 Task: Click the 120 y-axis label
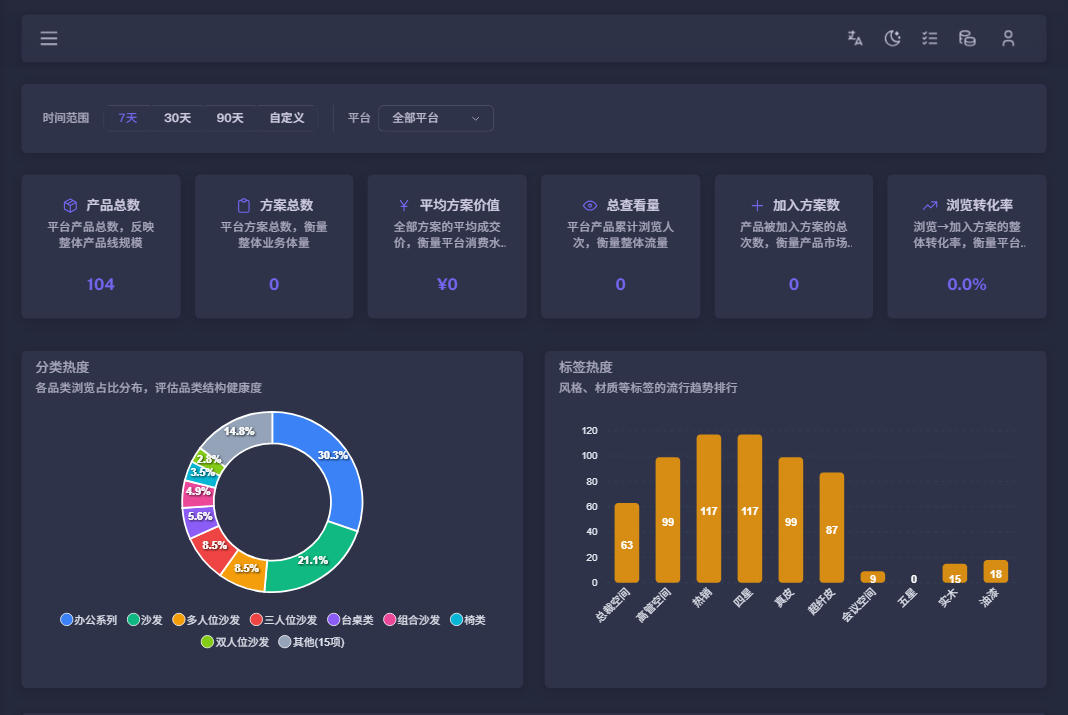[589, 430]
